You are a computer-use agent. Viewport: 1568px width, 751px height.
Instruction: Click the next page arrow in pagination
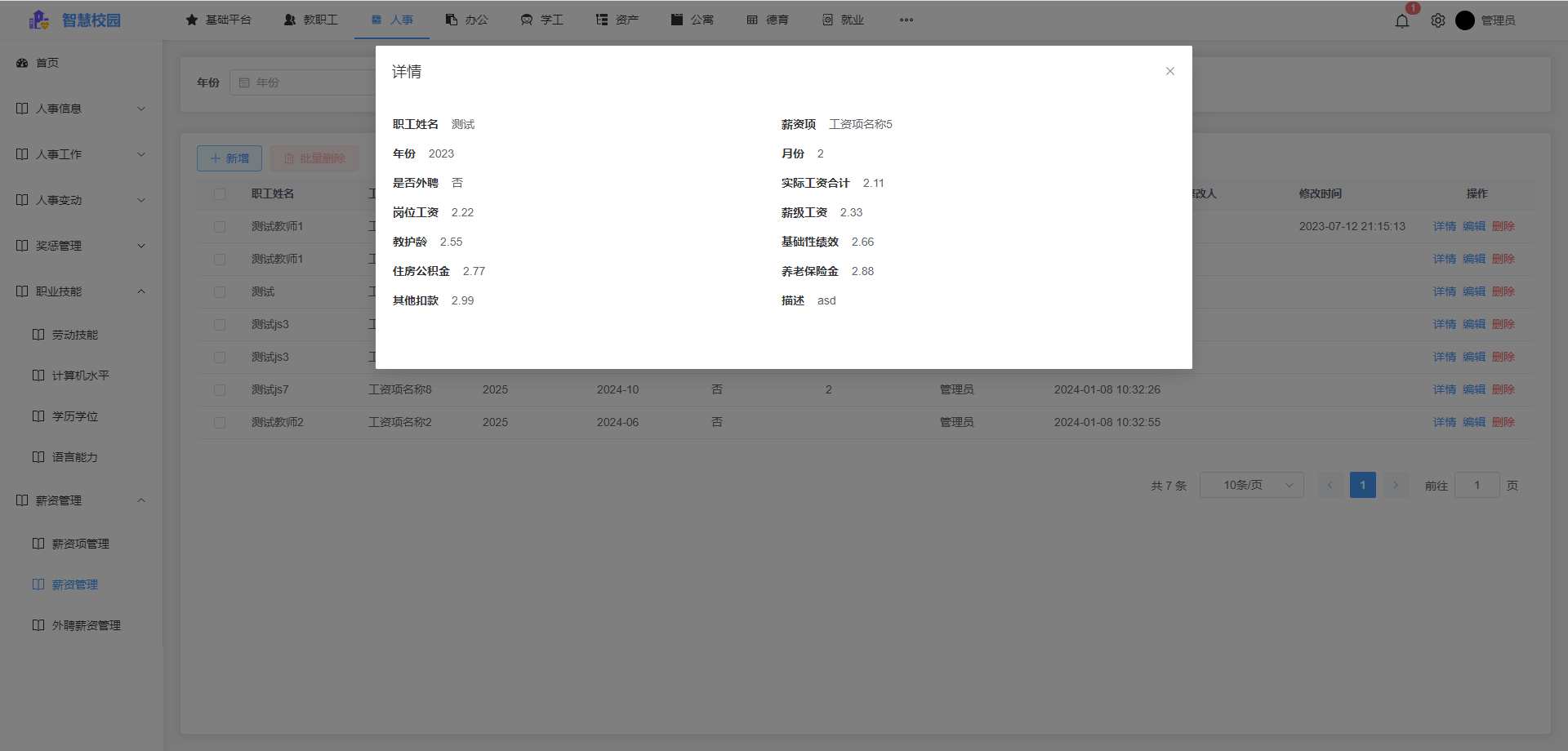coord(1396,485)
